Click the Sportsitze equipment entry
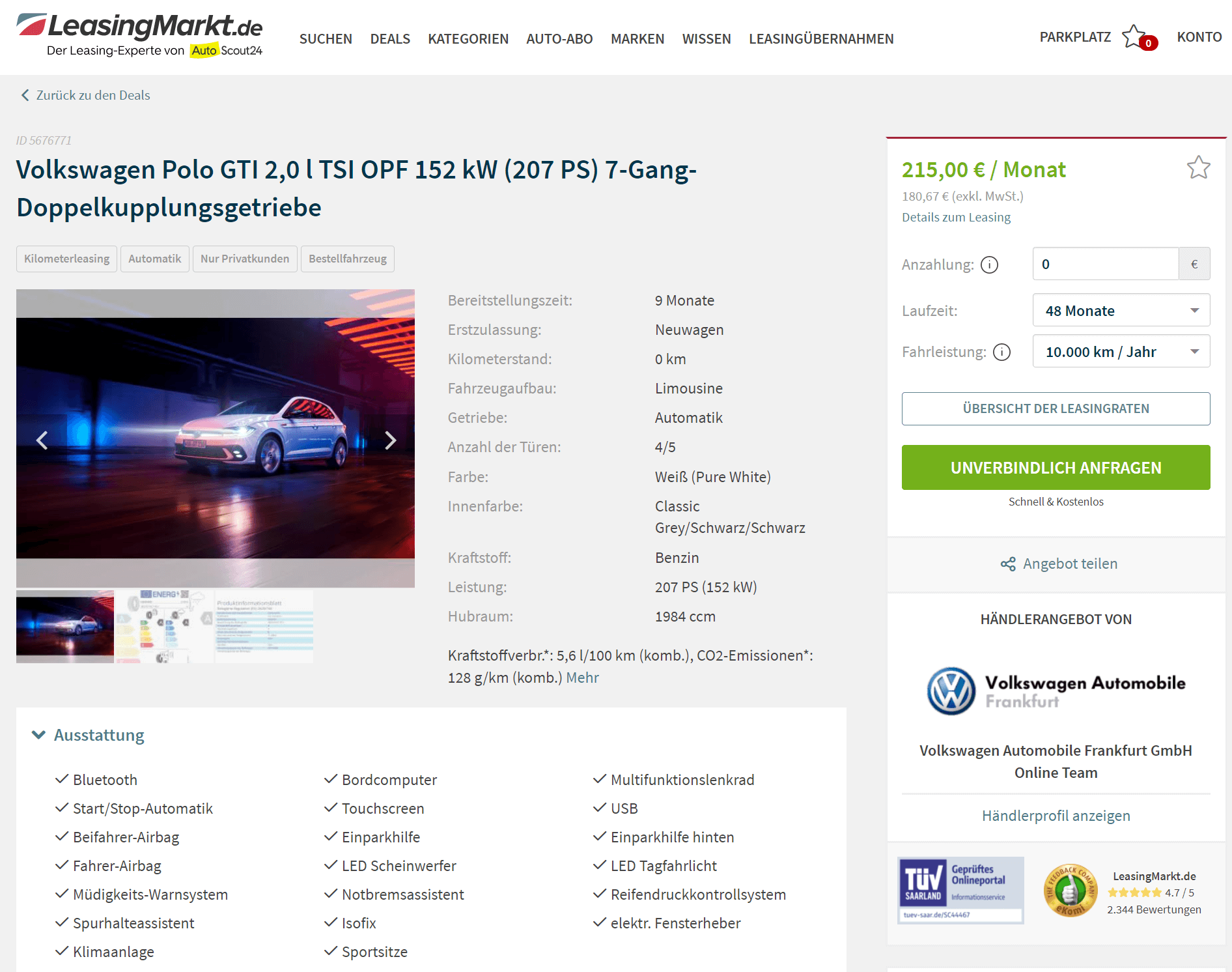Viewport: 1232px width, 972px height. click(374, 952)
